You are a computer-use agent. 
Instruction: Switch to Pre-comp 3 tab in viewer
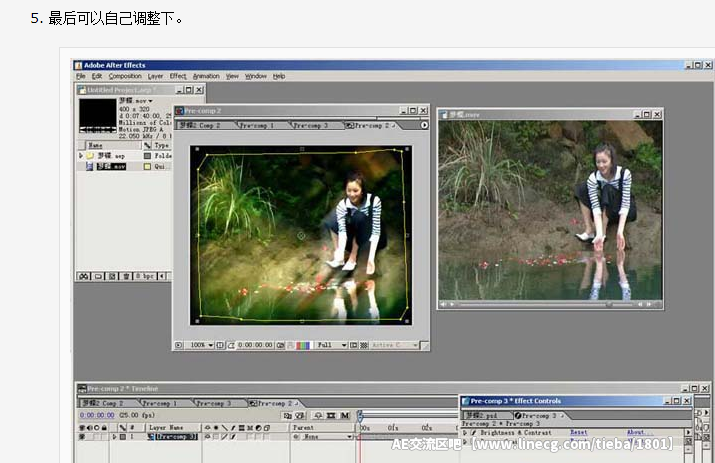point(311,125)
